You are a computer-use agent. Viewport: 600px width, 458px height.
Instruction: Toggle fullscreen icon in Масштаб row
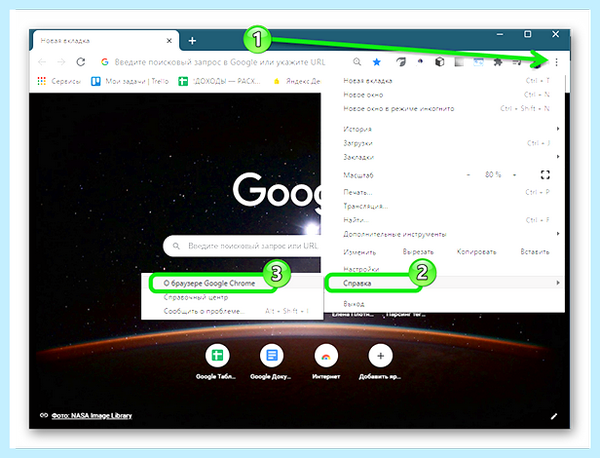pyautogui.click(x=545, y=175)
